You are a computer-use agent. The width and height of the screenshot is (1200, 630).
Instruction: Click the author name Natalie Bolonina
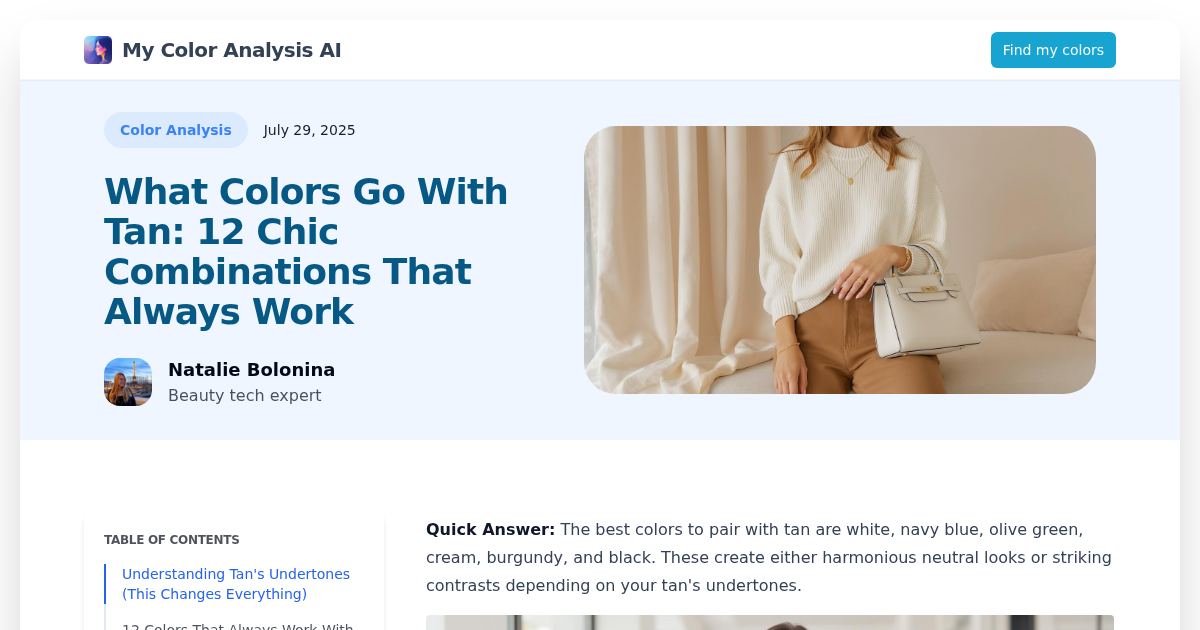[x=251, y=370]
